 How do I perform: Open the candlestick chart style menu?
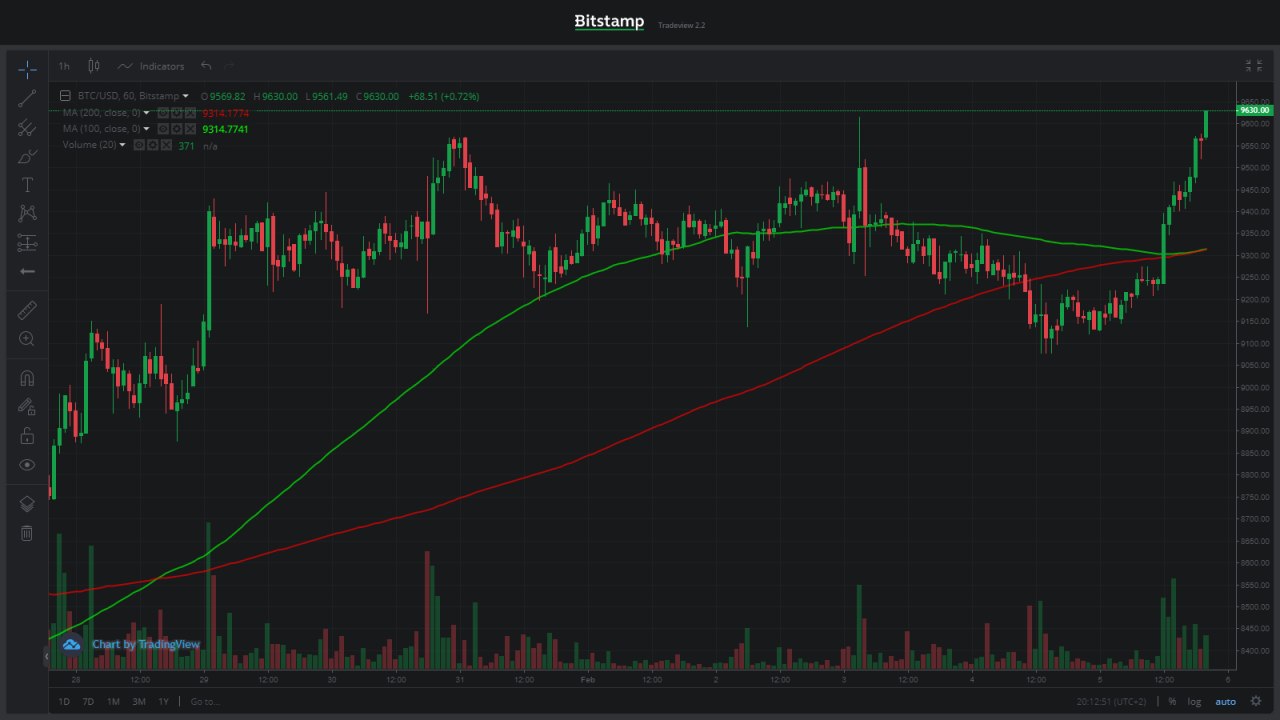(x=94, y=66)
